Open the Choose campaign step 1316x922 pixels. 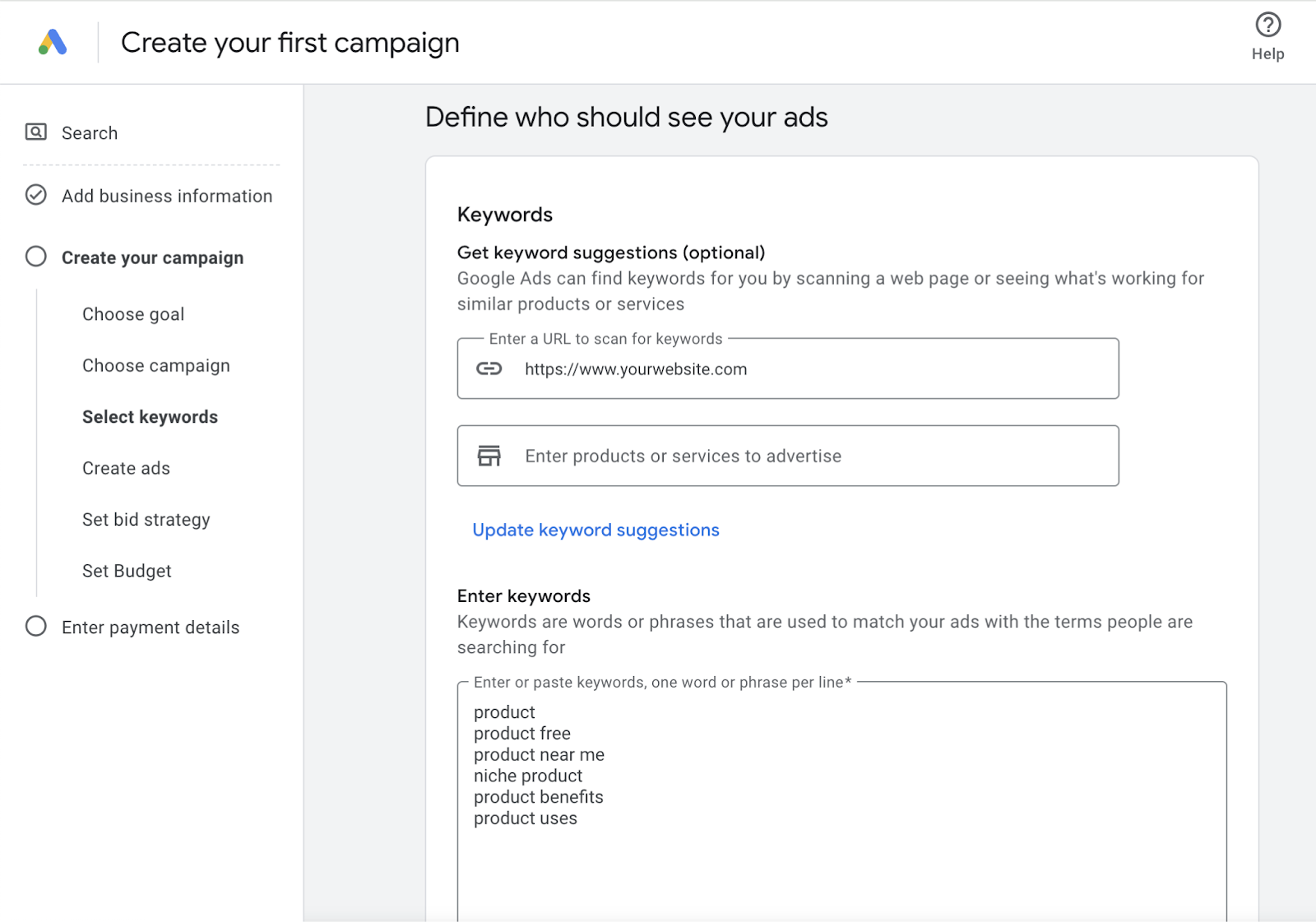(155, 365)
